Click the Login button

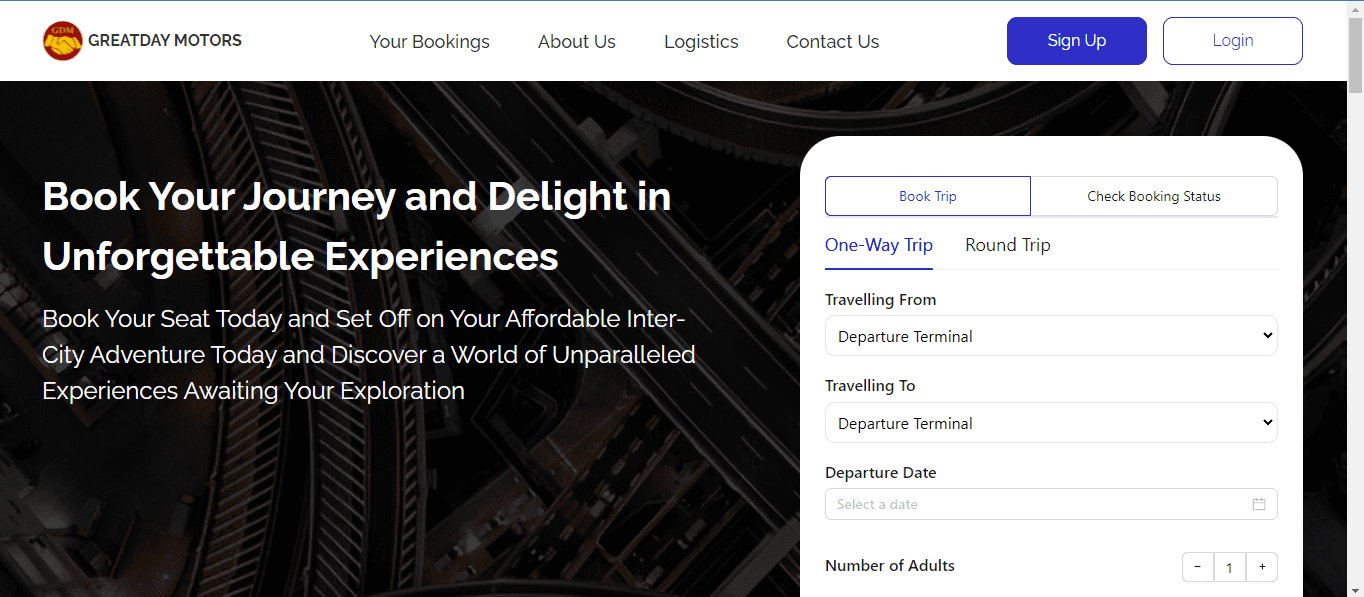point(1233,41)
